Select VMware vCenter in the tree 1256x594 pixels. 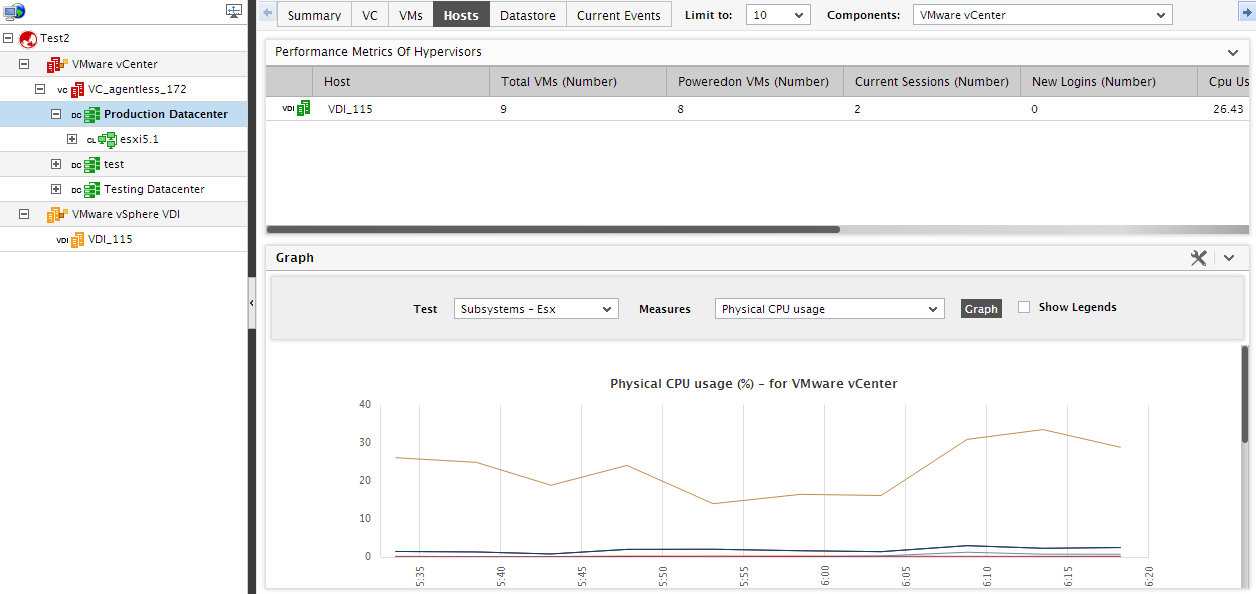(x=115, y=64)
